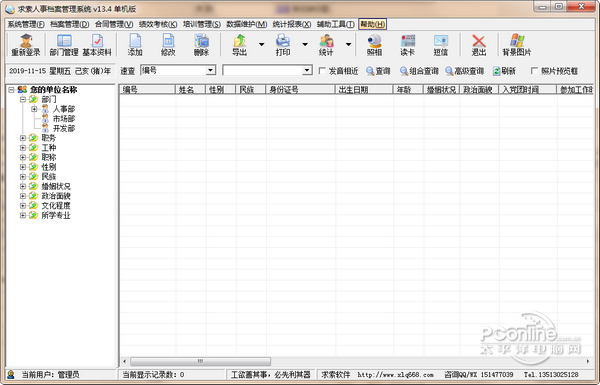Open 基本资料 basic data
Screen dimensions: 600x385
coord(97,45)
